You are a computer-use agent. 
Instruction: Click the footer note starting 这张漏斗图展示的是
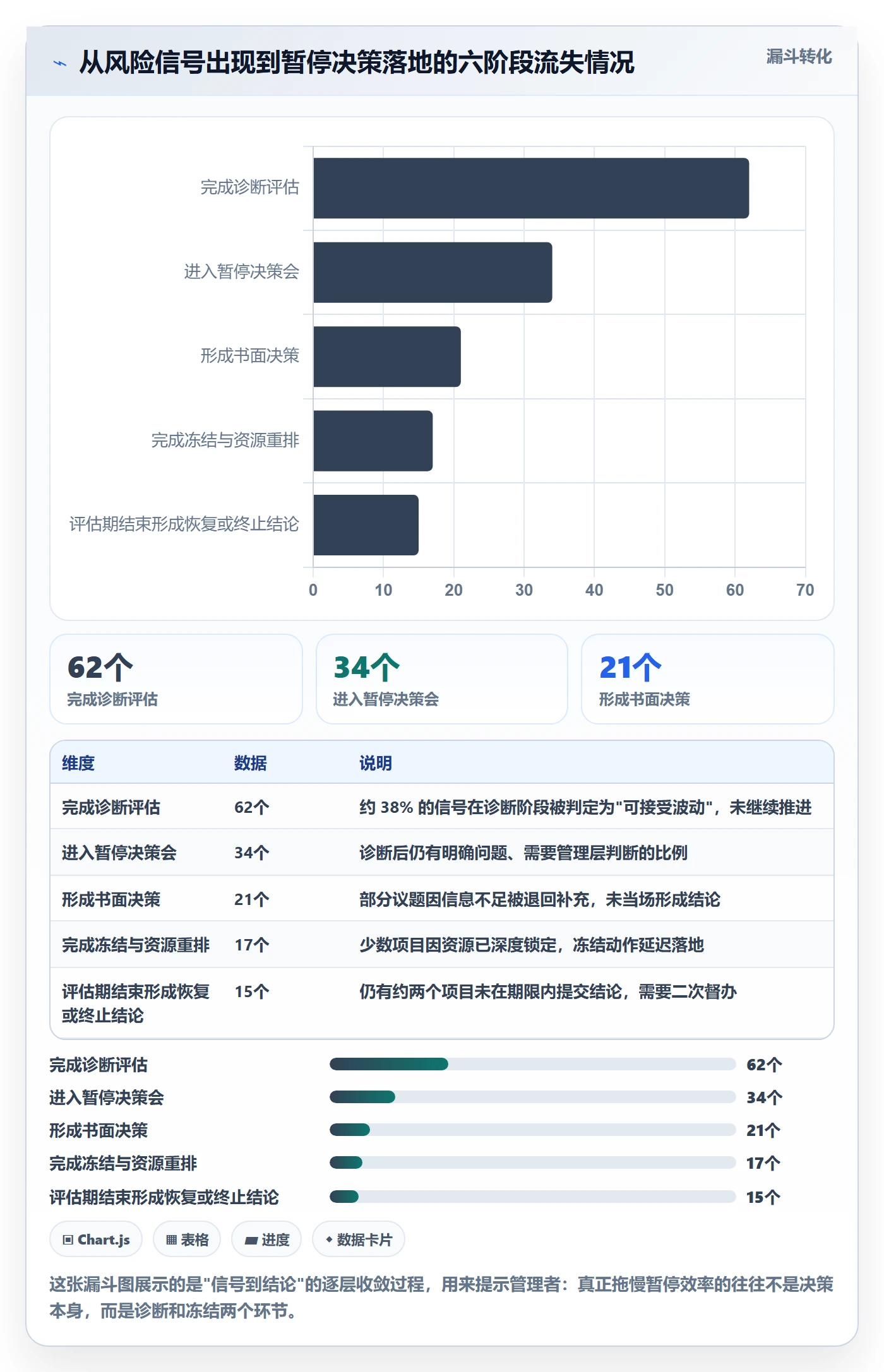point(442,1298)
